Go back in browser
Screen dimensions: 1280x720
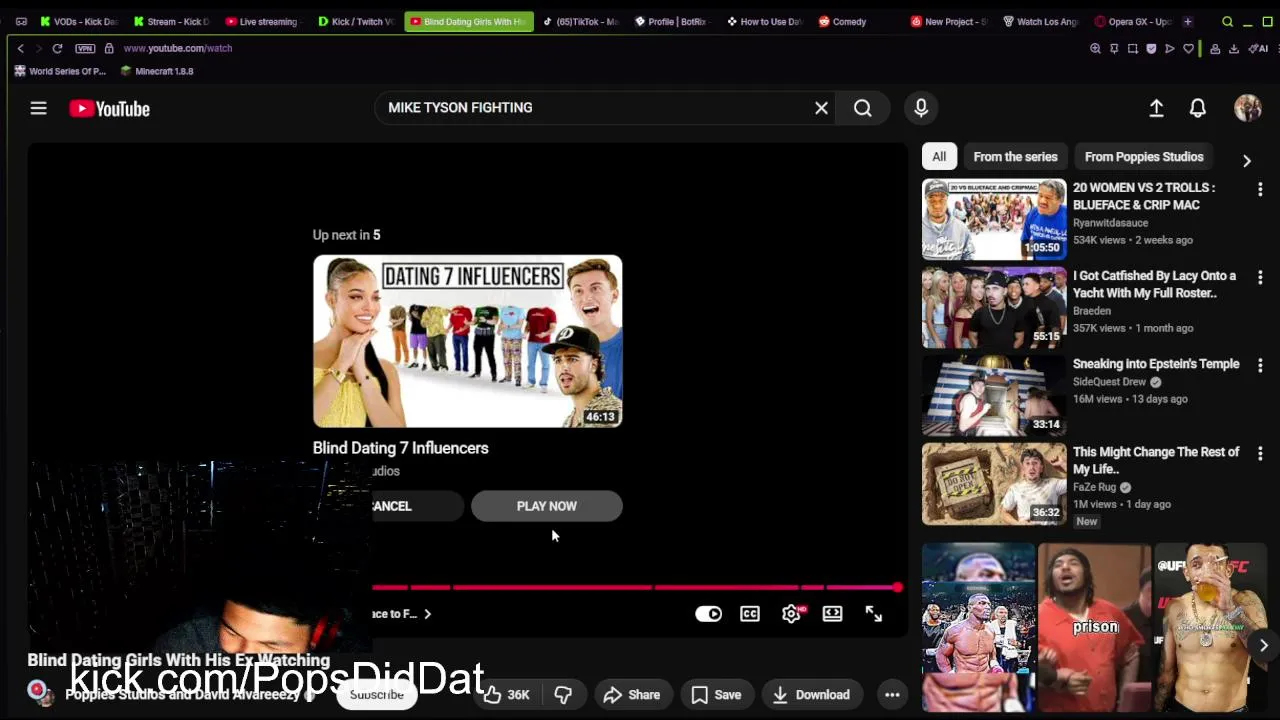point(20,48)
